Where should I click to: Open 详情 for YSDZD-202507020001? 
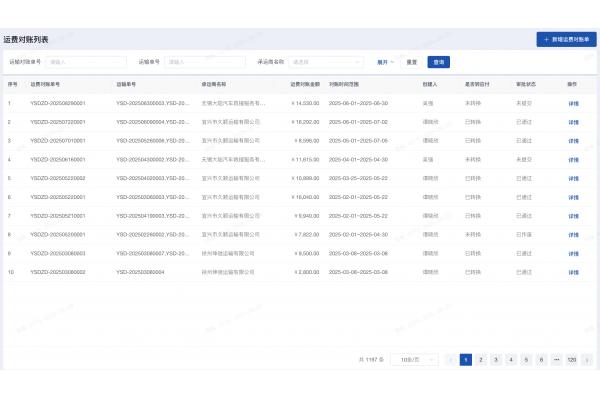click(x=573, y=122)
